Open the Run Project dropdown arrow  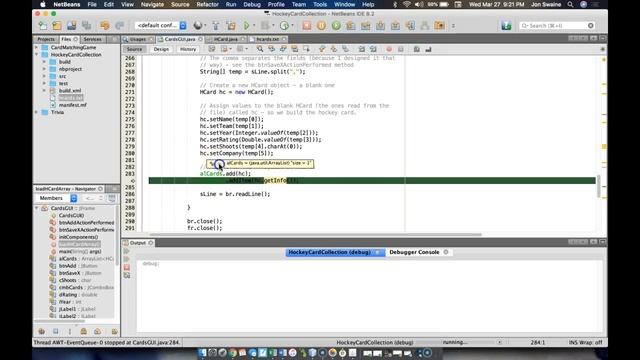coord(254,26)
